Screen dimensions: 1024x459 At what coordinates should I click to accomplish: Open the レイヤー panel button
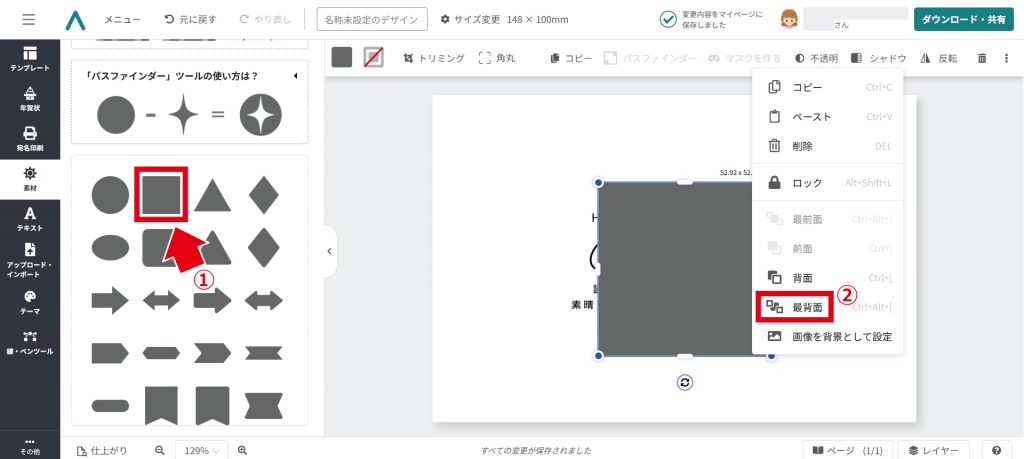coord(933,451)
